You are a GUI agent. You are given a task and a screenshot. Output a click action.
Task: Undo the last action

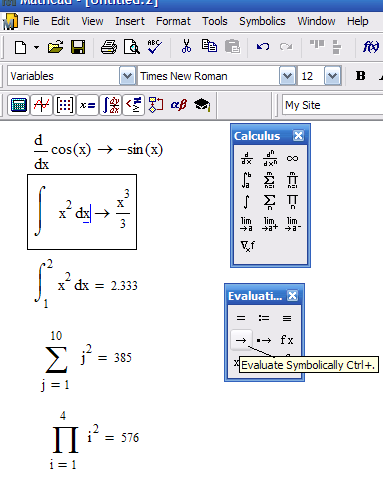coord(263,47)
